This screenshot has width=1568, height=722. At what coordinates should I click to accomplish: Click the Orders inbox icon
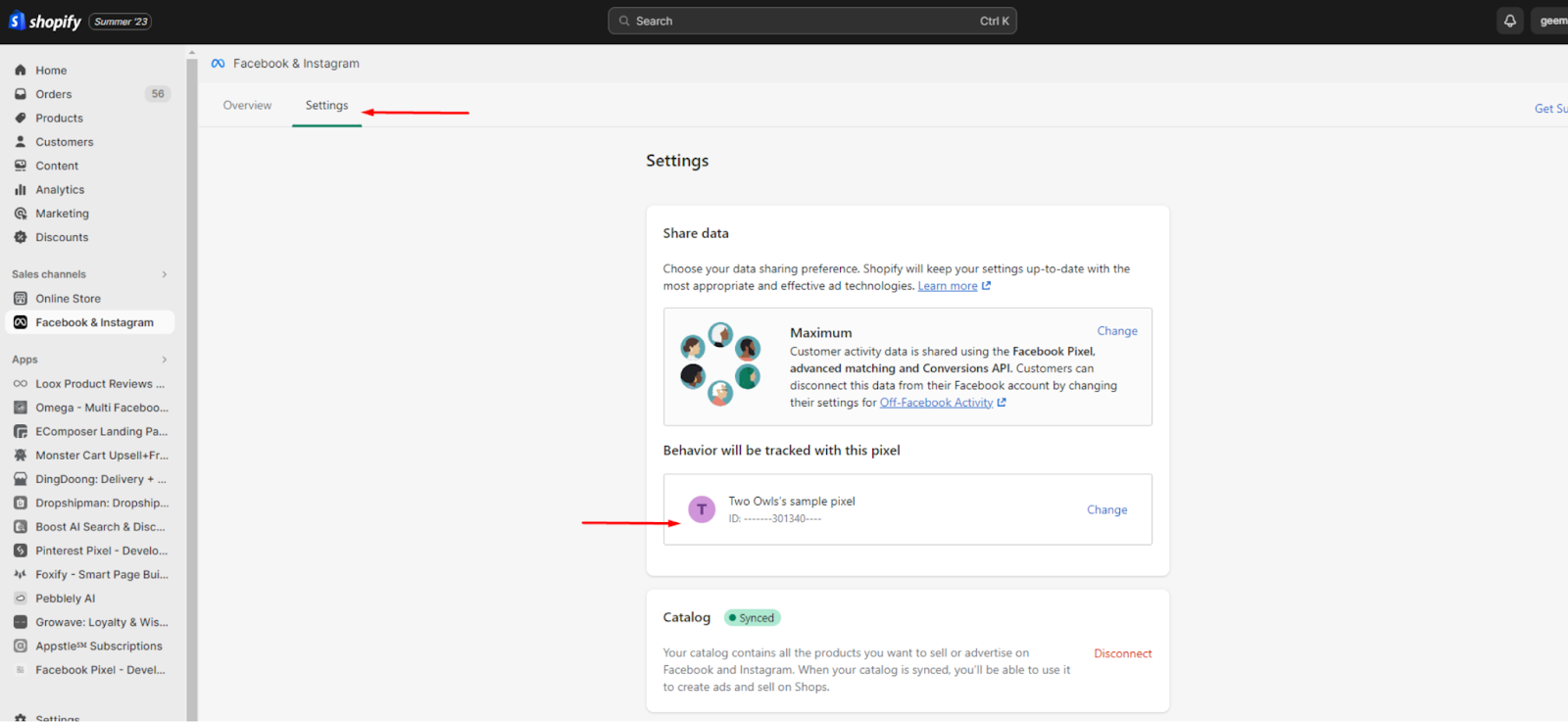pos(21,94)
